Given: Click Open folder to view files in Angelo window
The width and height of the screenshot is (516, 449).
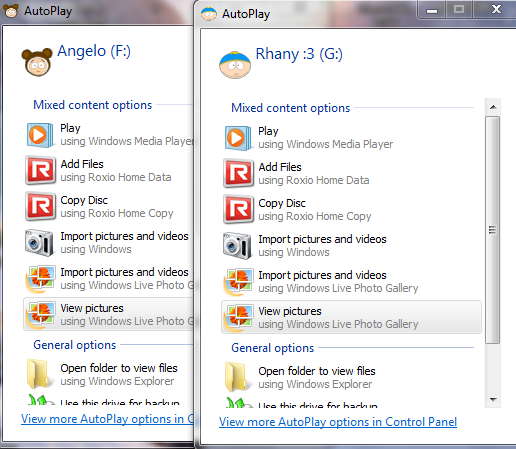Looking at the screenshot, I should (119, 368).
